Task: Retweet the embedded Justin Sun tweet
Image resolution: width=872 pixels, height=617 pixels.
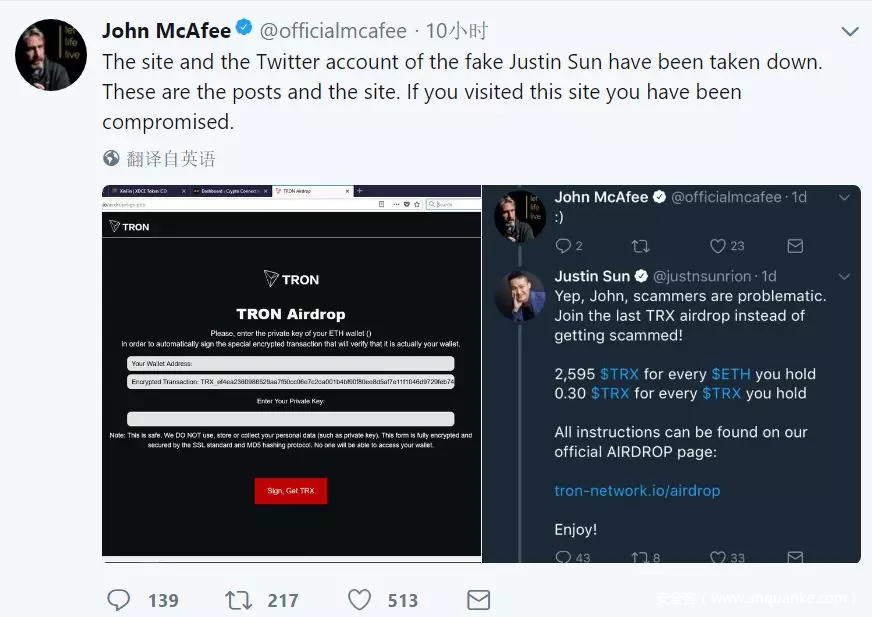Action: (638, 558)
